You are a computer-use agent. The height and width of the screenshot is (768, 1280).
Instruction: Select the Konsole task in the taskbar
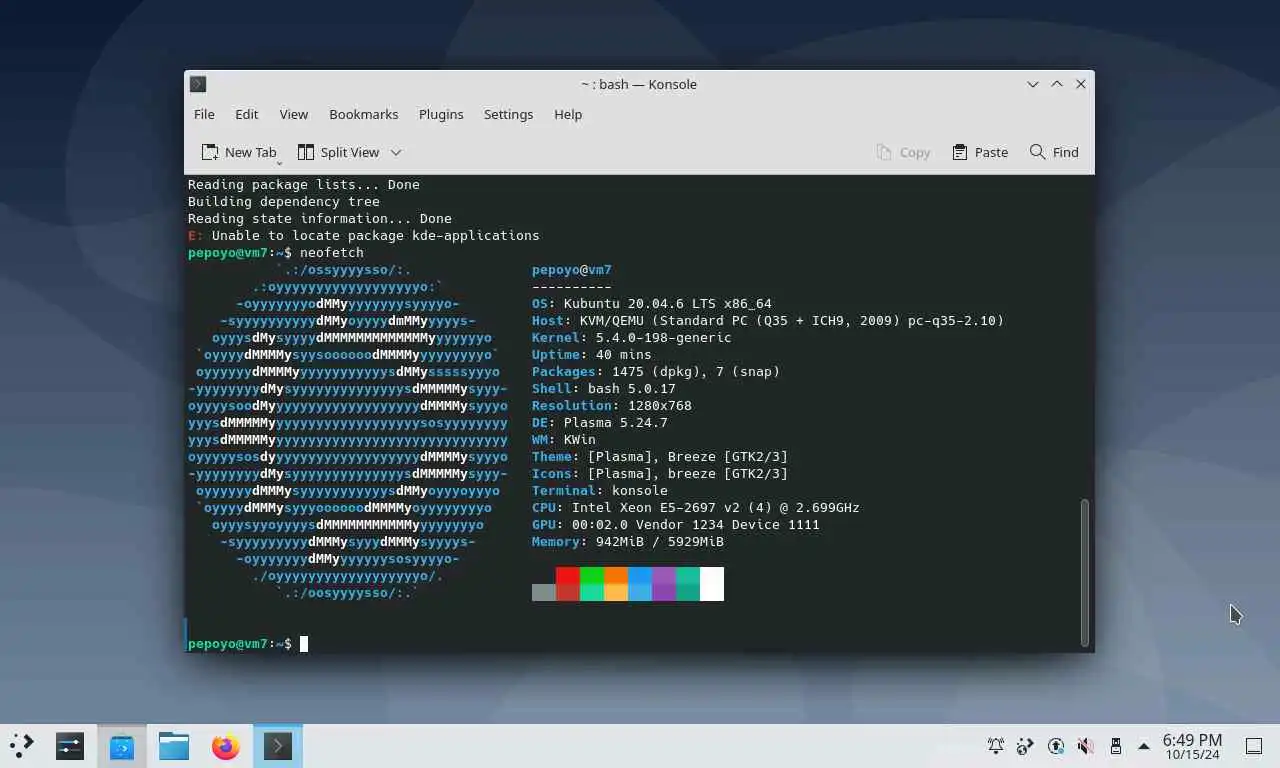pyautogui.click(x=278, y=746)
